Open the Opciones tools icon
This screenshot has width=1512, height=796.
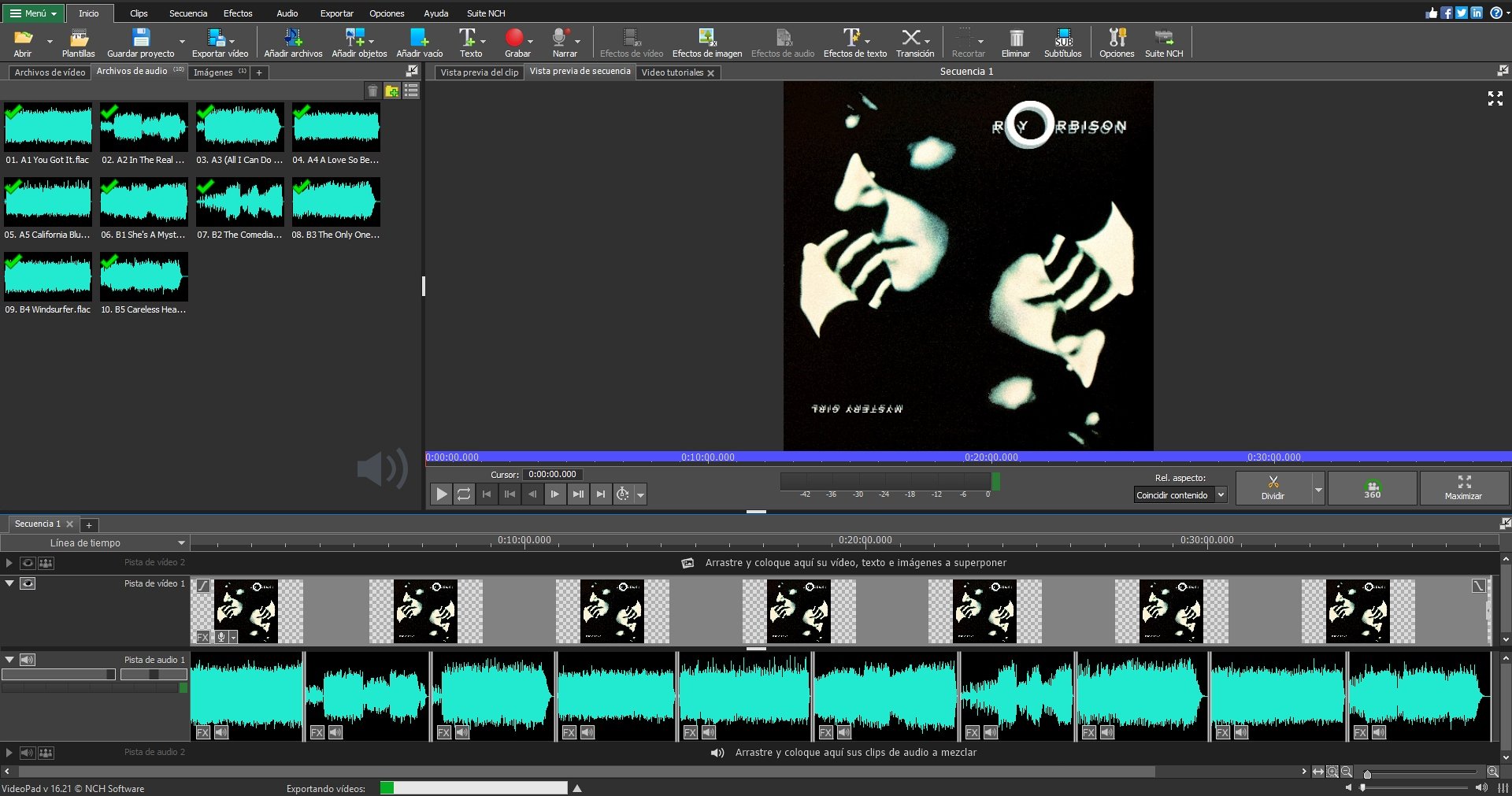(x=1117, y=43)
